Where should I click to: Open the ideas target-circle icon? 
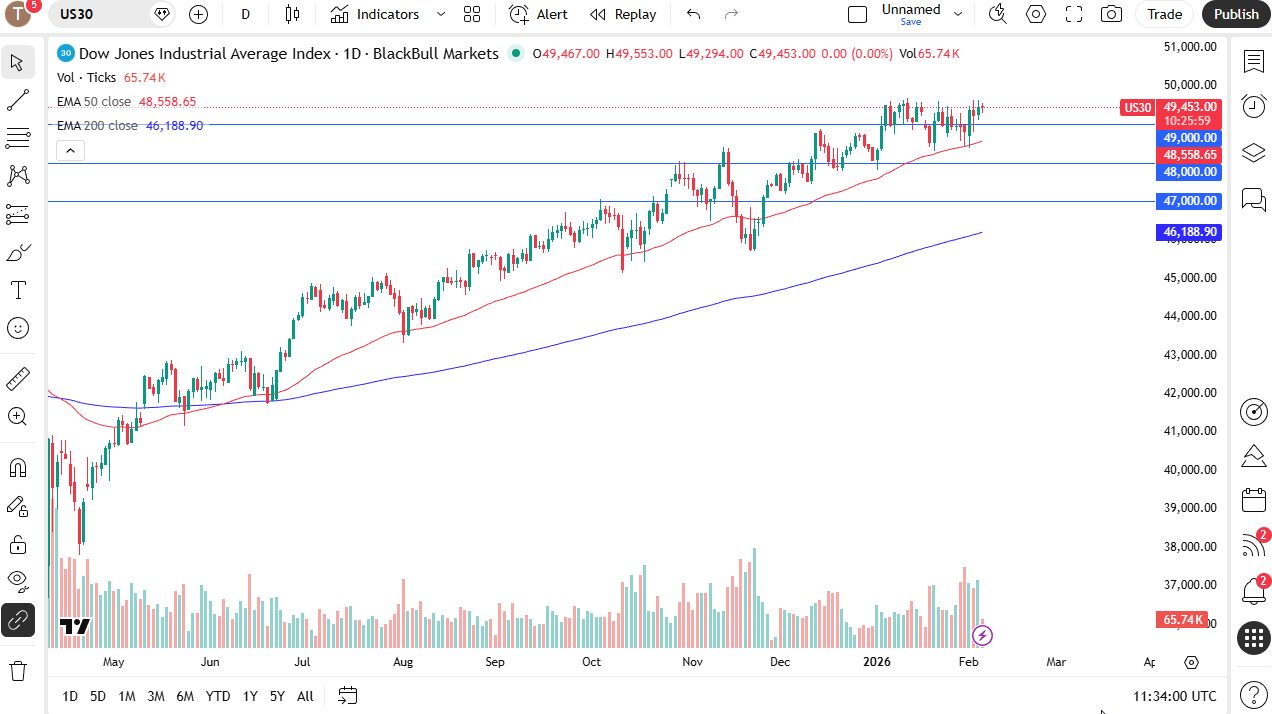(x=1253, y=411)
